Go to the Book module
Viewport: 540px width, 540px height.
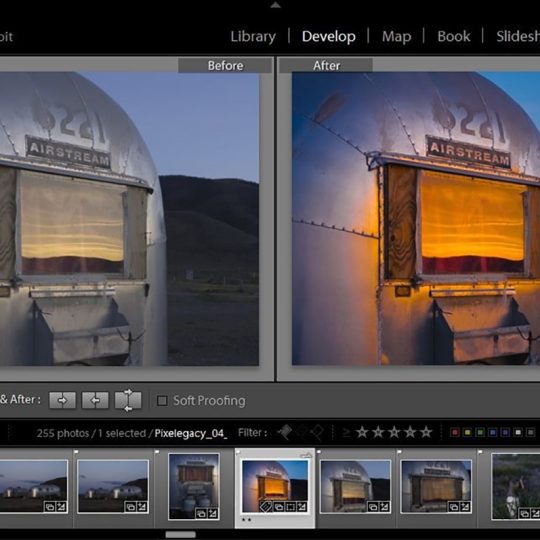[x=454, y=37]
